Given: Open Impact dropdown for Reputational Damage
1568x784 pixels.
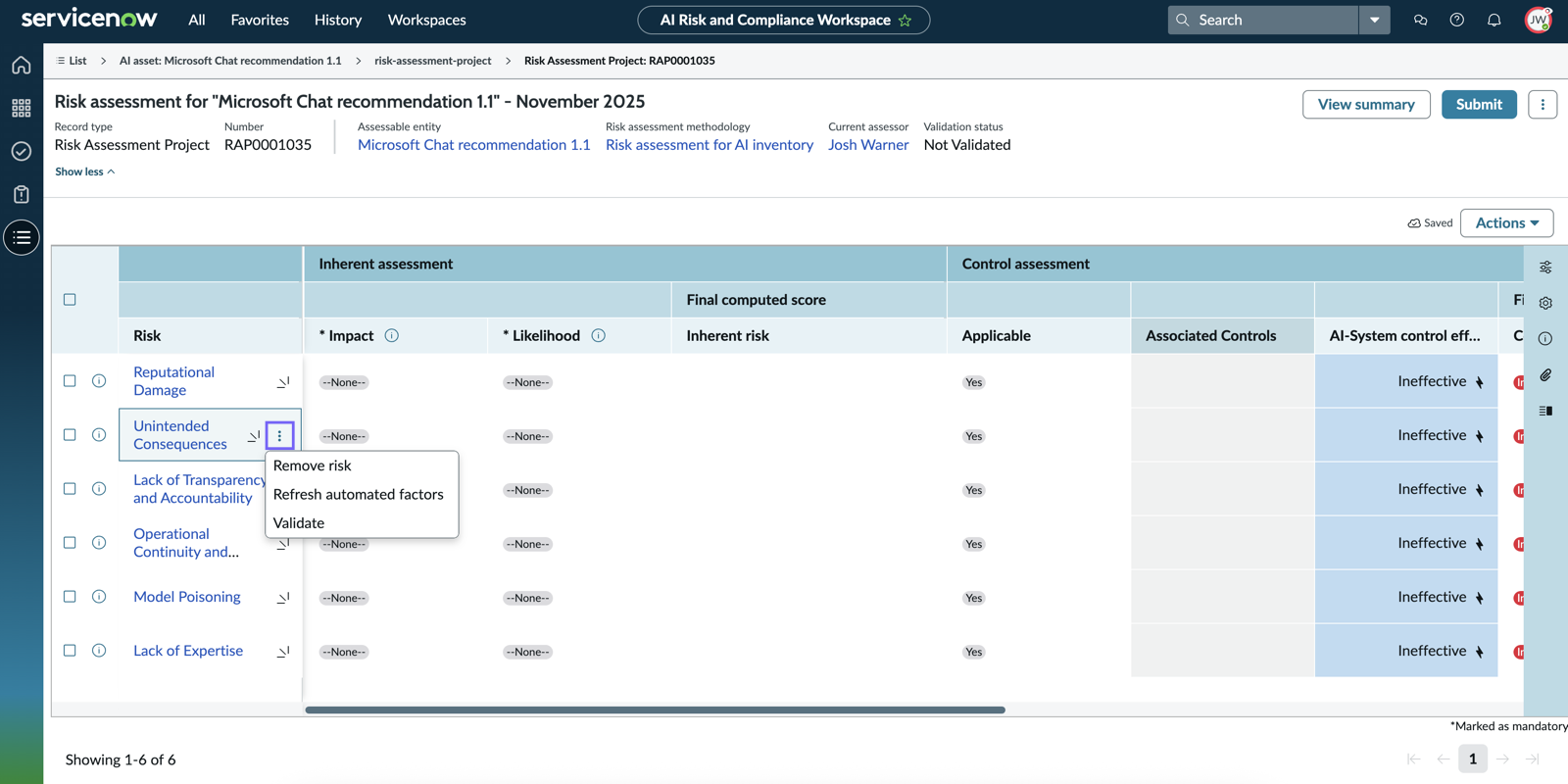Looking at the screenshot, I should 344,382.
